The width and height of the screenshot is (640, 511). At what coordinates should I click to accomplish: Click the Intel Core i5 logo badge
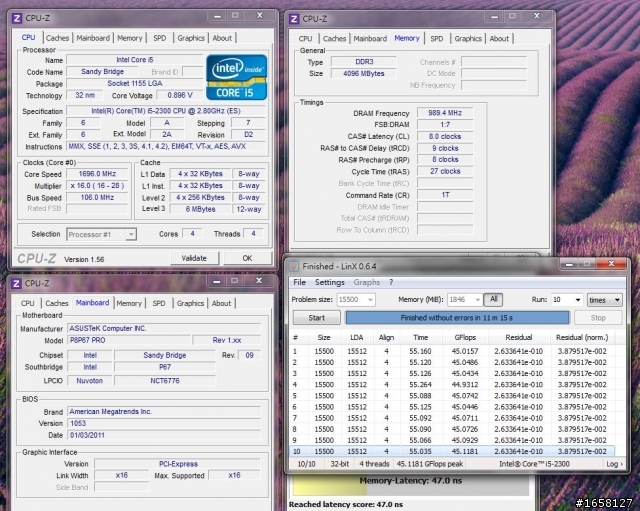pyautogui.click(x=237, y=77)
